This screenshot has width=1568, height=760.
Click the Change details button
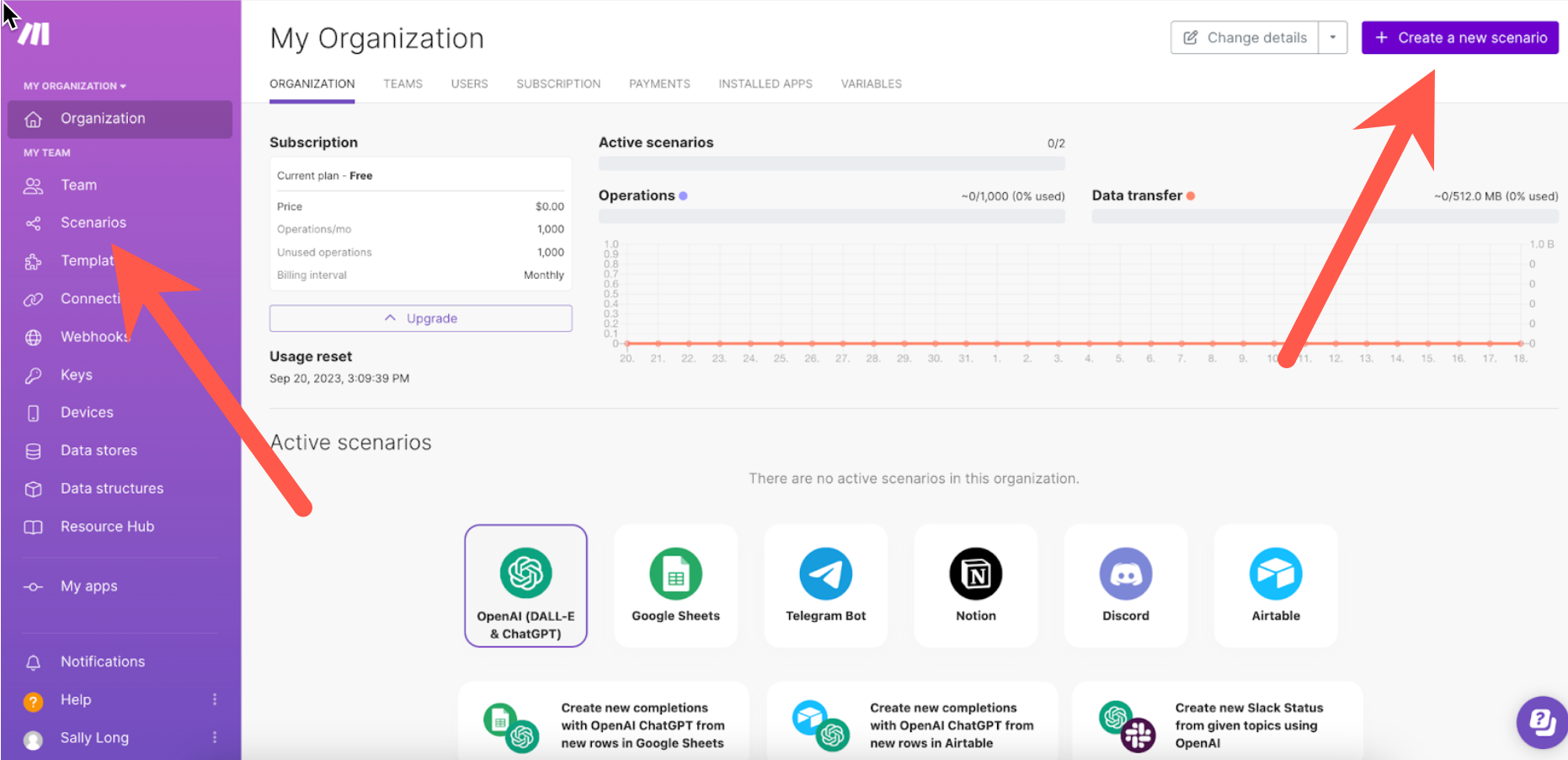[x=1245, y=38]
